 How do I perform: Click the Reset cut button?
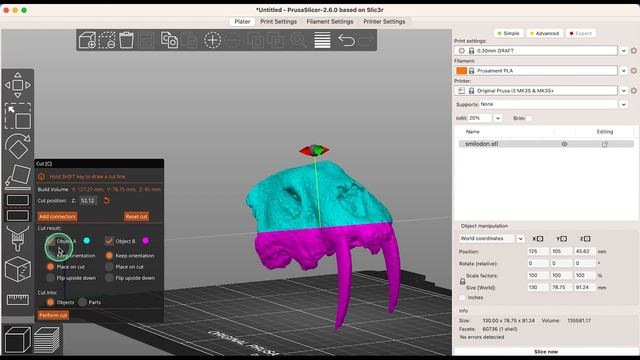[x=136, y=216]
